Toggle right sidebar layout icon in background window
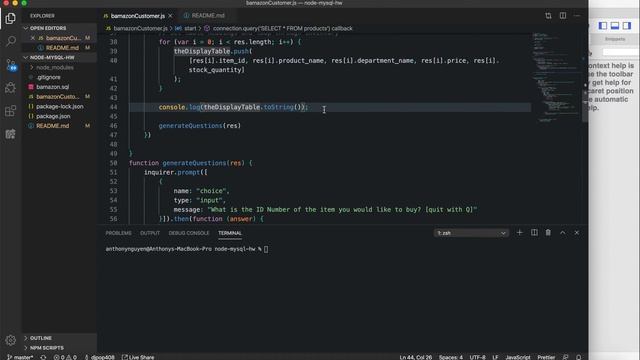The image size is (640, 360). 627,26
